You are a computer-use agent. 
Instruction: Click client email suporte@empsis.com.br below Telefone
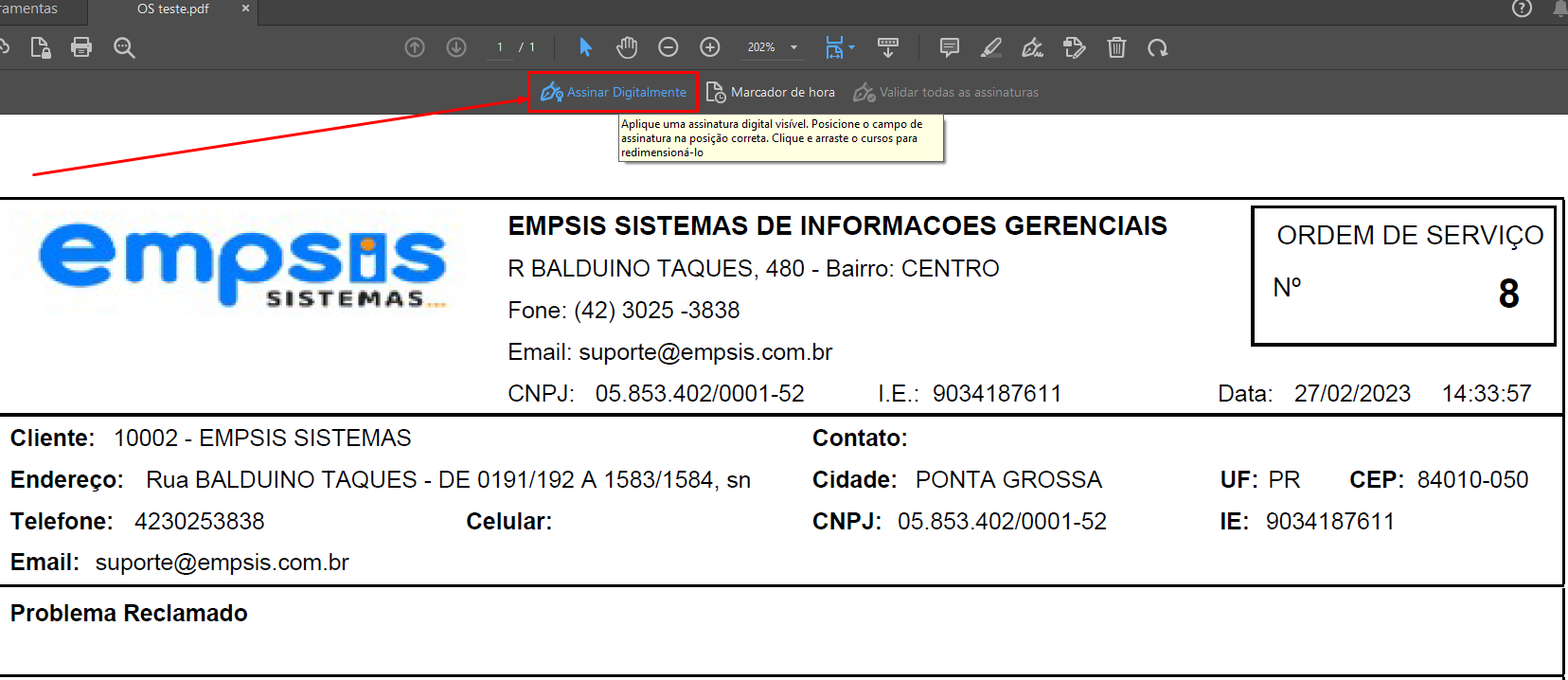click(222, 563)
